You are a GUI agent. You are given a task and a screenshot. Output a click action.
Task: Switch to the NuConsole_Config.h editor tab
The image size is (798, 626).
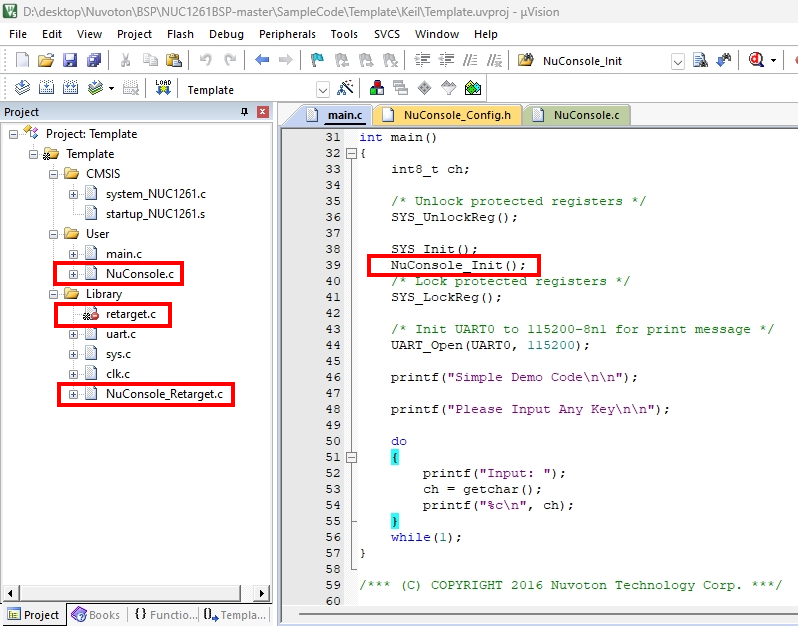(x=448, y=115)
